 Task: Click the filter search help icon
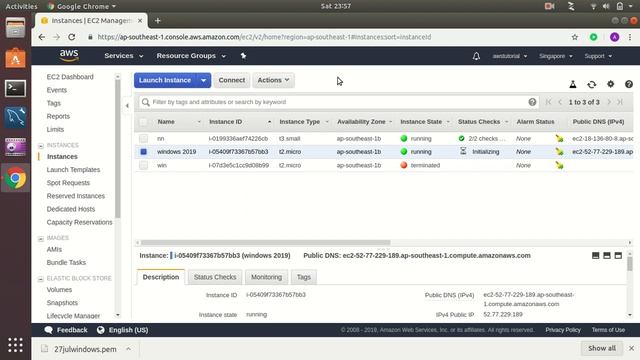532,102
